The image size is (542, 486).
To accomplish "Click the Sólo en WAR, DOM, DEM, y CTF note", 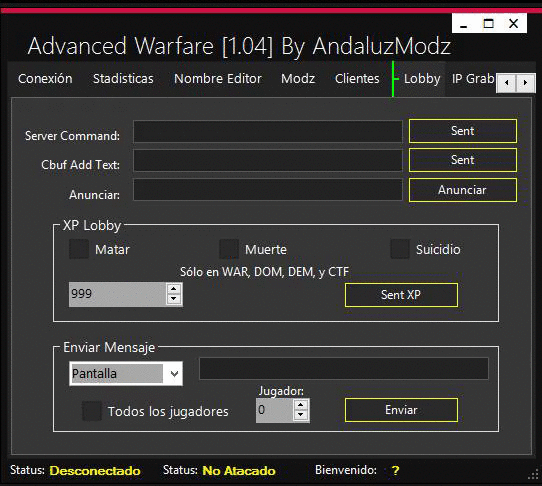I will (264, 272).
